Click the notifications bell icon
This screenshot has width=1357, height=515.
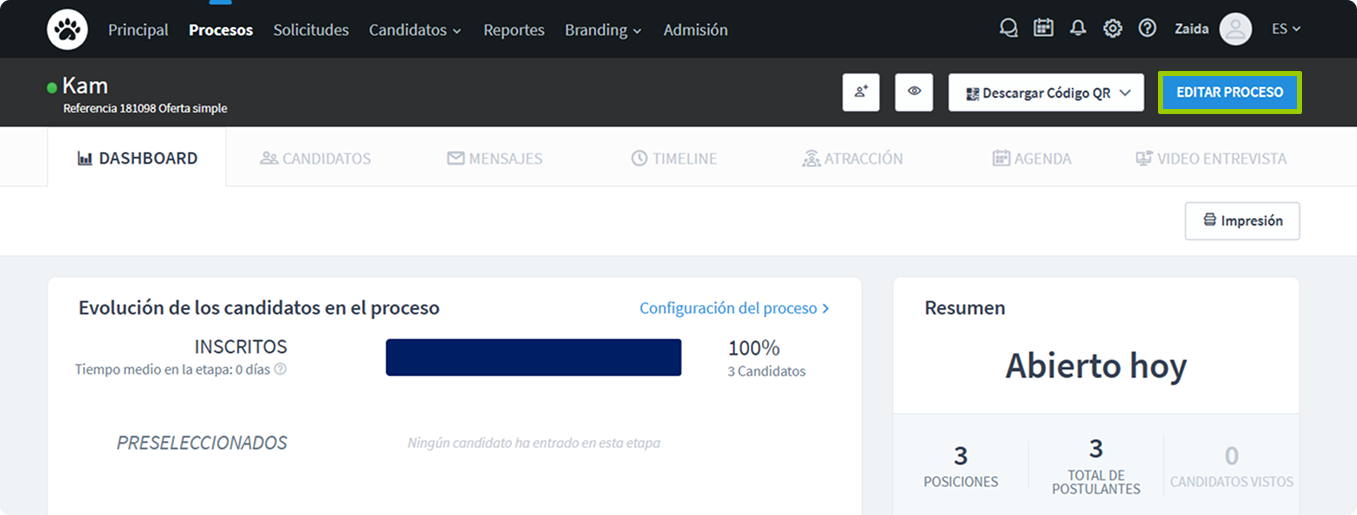[1077, 29]
